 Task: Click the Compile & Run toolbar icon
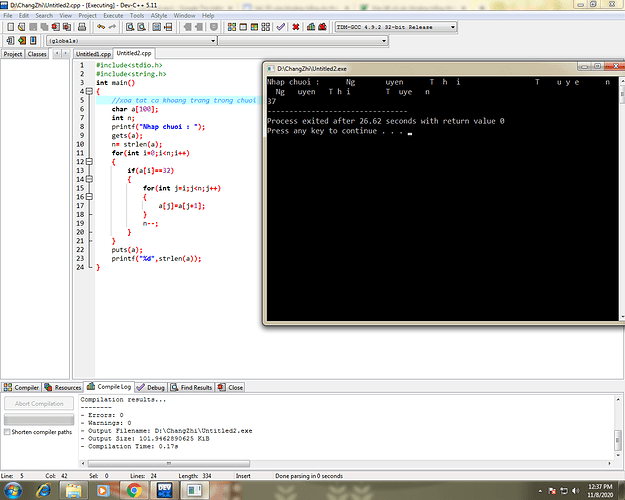point(254,27)
